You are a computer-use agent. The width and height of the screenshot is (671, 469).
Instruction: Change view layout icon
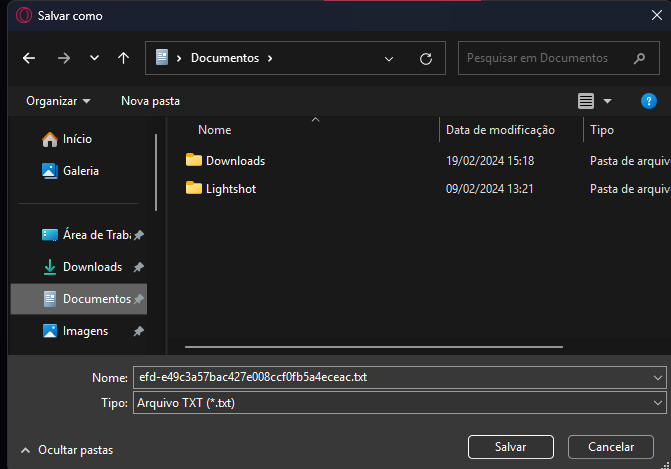point(586,101)
